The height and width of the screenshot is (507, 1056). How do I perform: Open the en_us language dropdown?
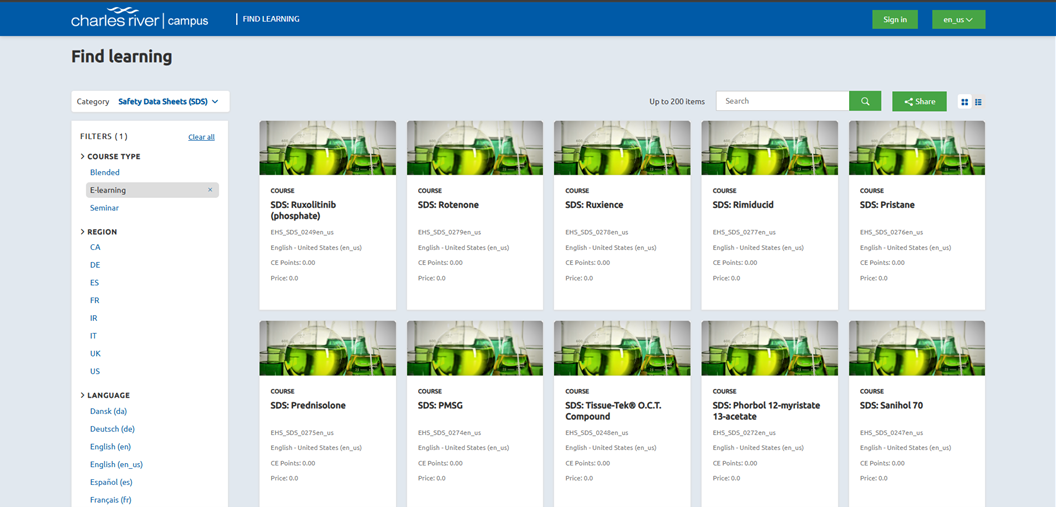[x=958, y=20]
